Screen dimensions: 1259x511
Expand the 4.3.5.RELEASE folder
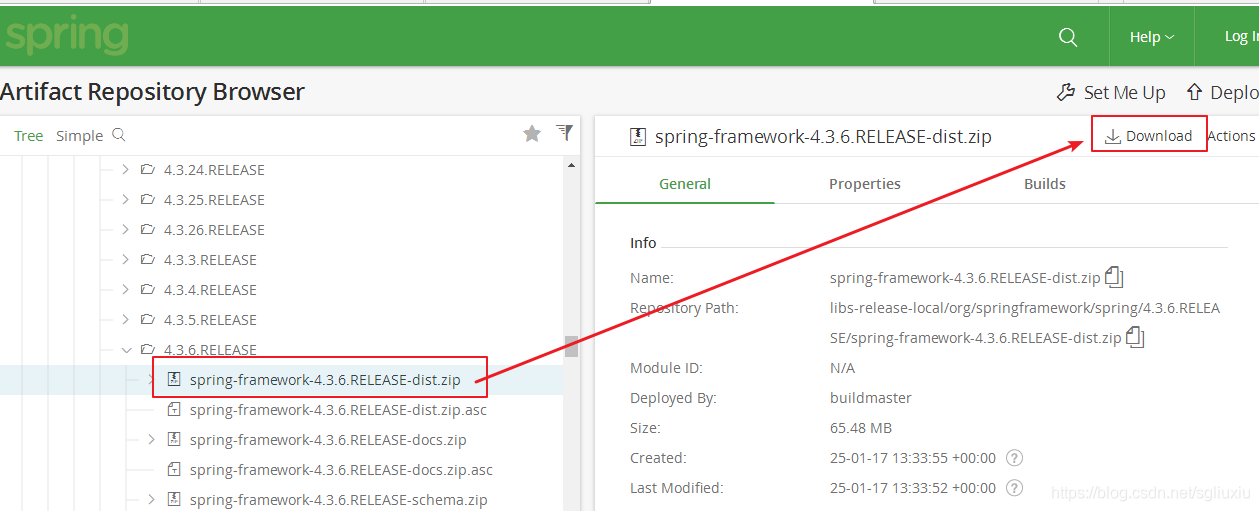(125, 320)
